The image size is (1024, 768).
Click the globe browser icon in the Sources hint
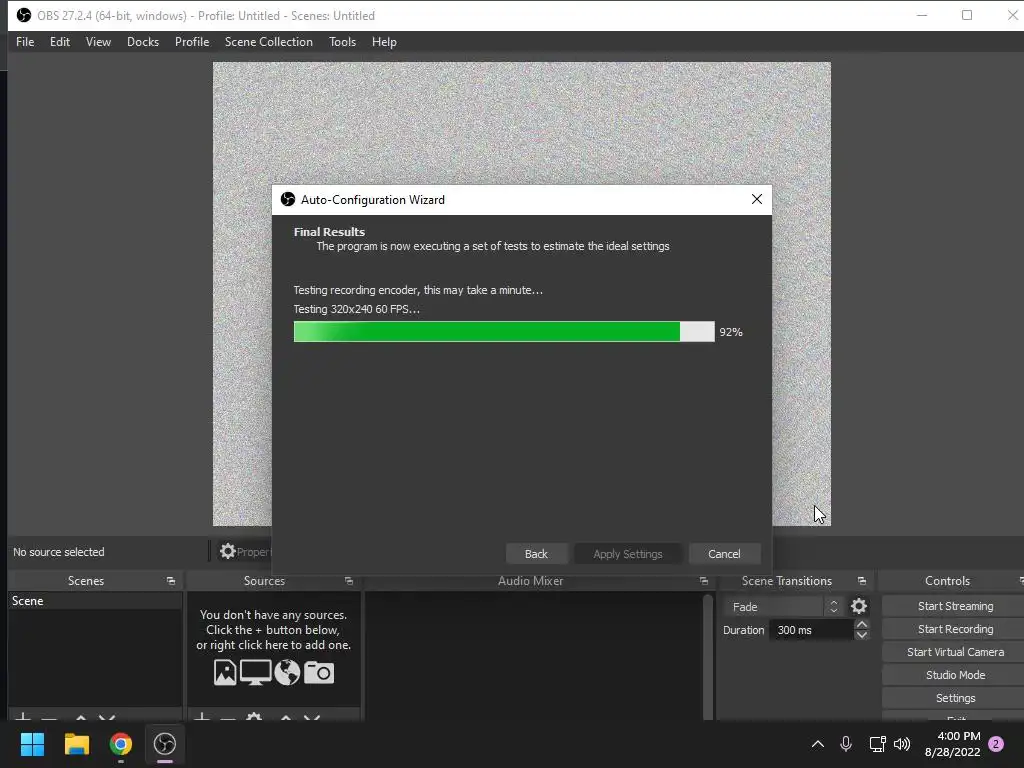(x=287, y=672)
